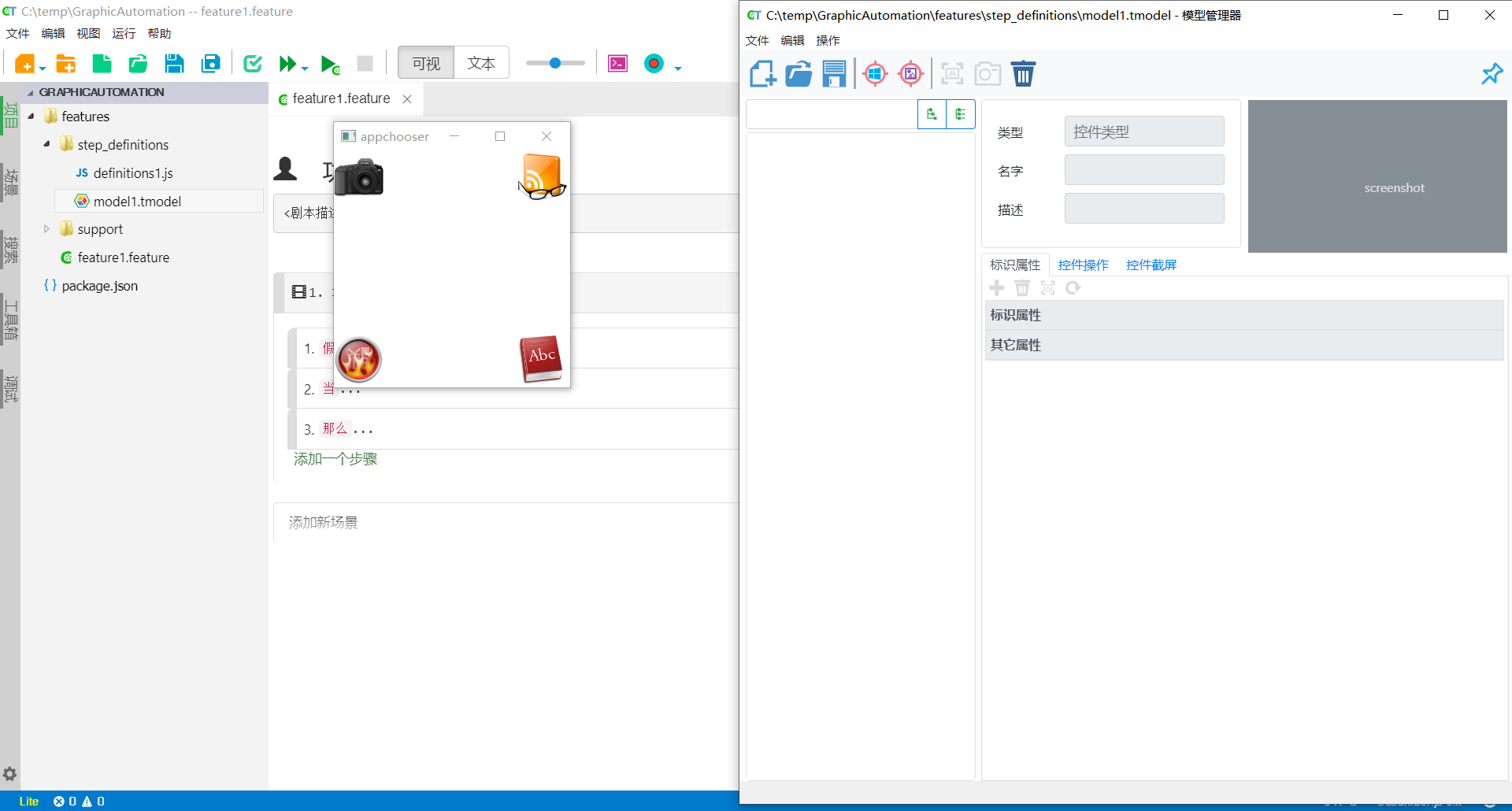Click the camera capture icon in model manager
The width and height of the screenshot is (1512, 811).
coord(988,74)
